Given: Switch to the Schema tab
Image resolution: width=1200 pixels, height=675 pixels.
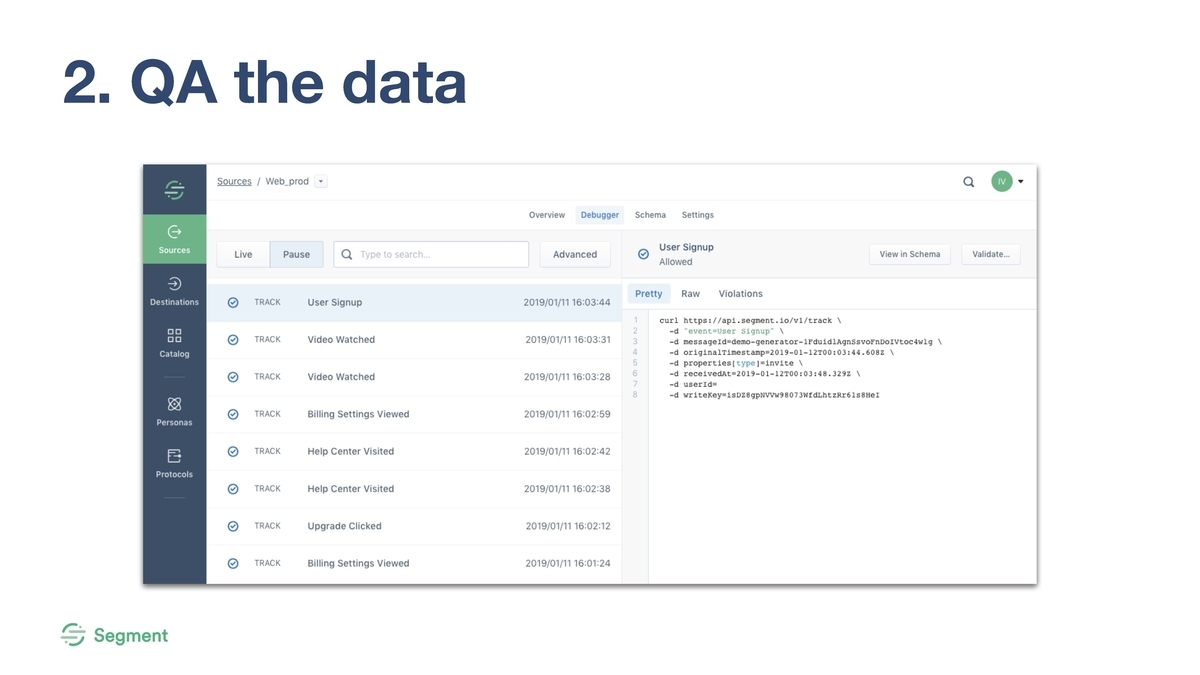Looking at the screenshot, I should tap(650, 215).
